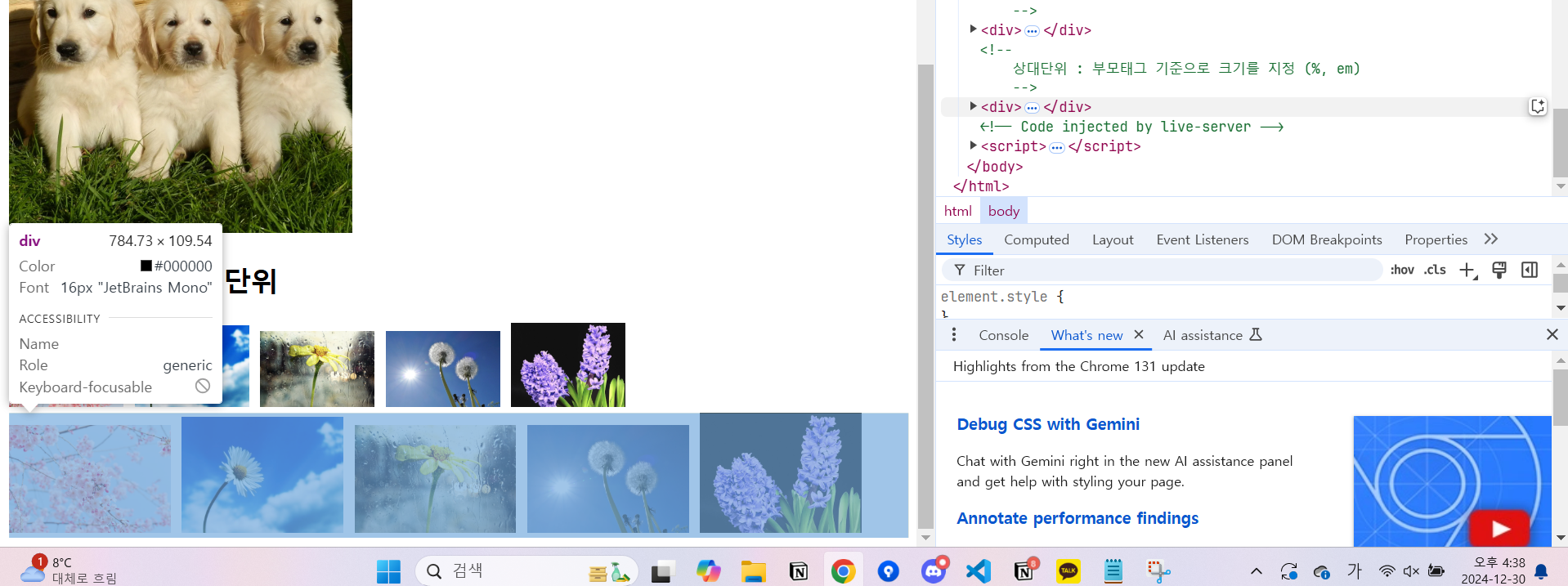Select html in the breadcrumb bar
This screenshot has width=1568, height=586.
(x=957, y=211)
